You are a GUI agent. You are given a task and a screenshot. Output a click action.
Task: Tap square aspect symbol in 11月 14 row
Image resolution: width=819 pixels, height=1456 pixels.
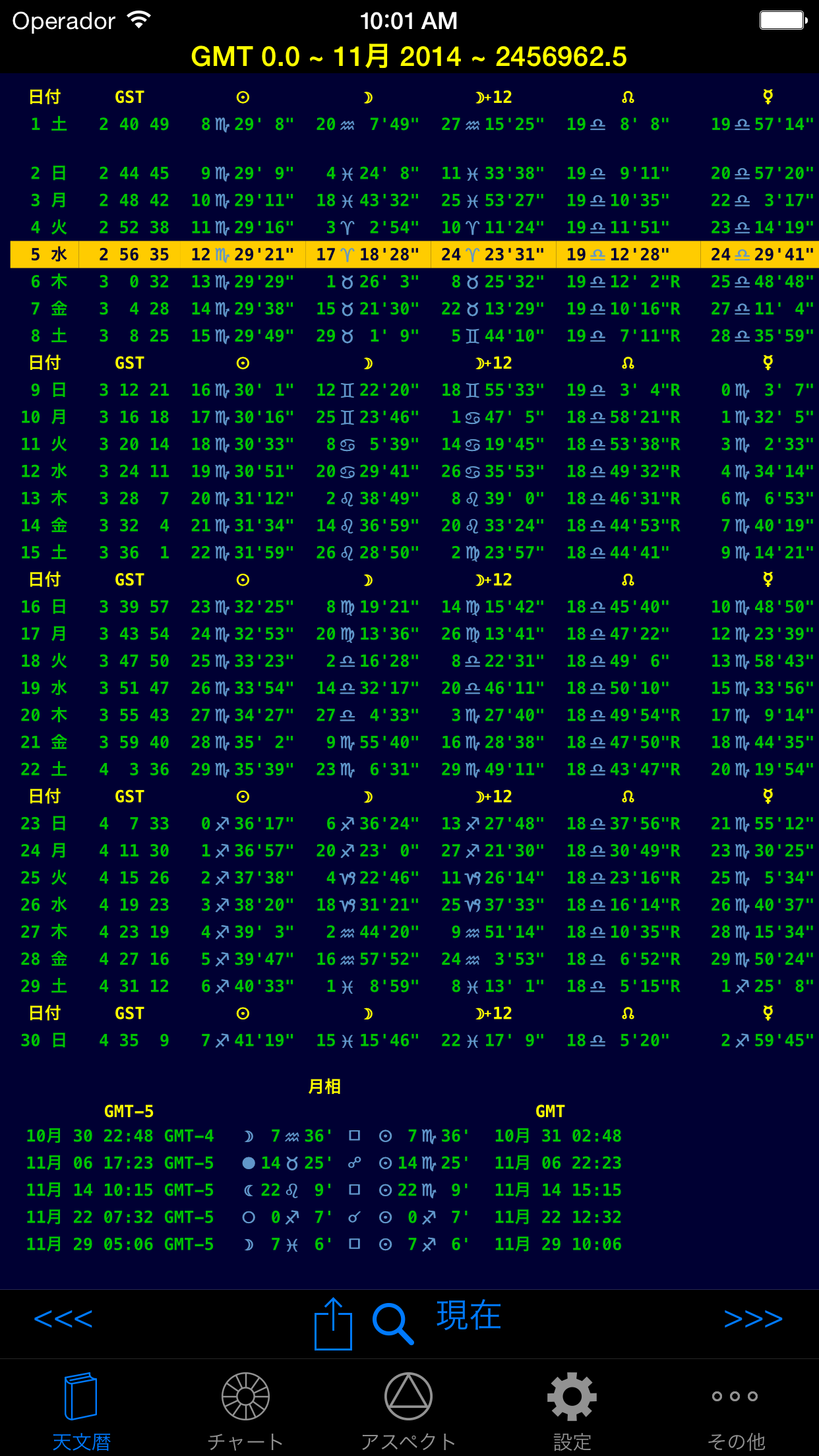coord(354,1190)
